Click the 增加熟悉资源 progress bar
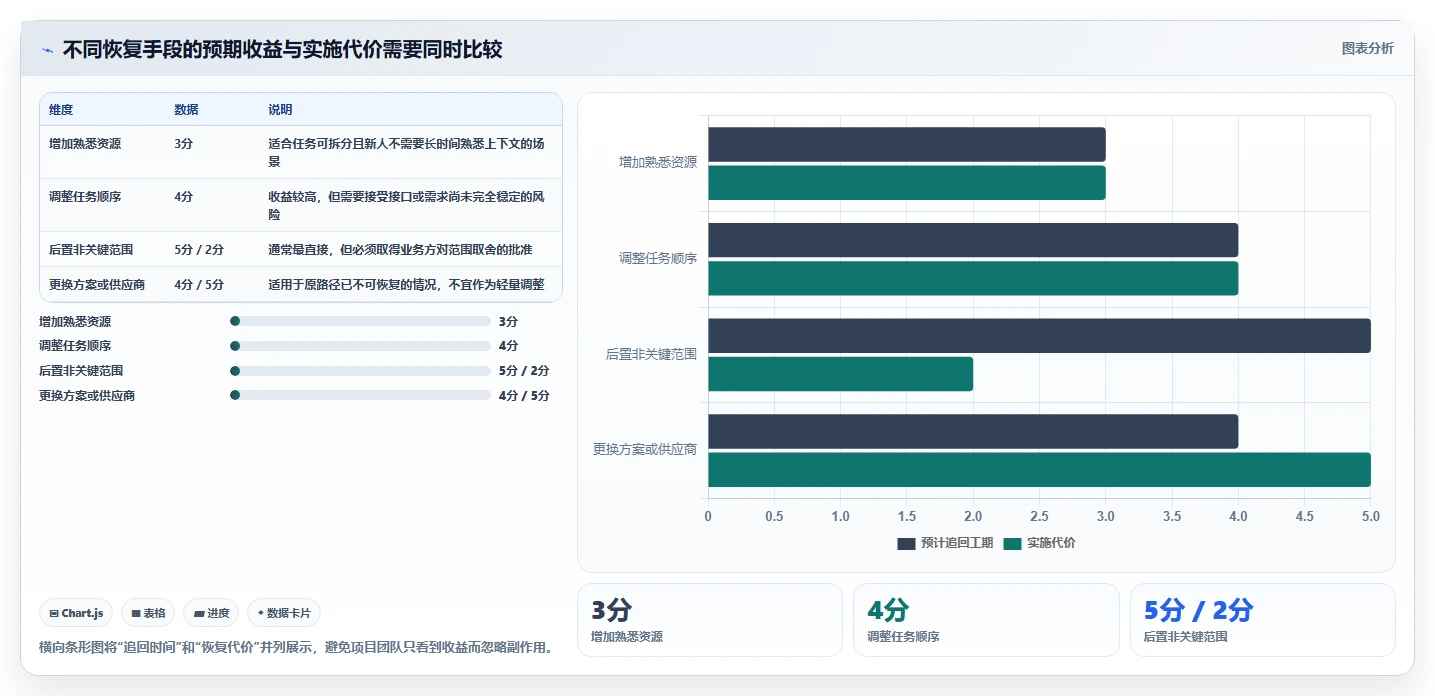Image resolution: width=1435 pixels, height=696 pixels. pyautogui.click(x=360, y=321)
